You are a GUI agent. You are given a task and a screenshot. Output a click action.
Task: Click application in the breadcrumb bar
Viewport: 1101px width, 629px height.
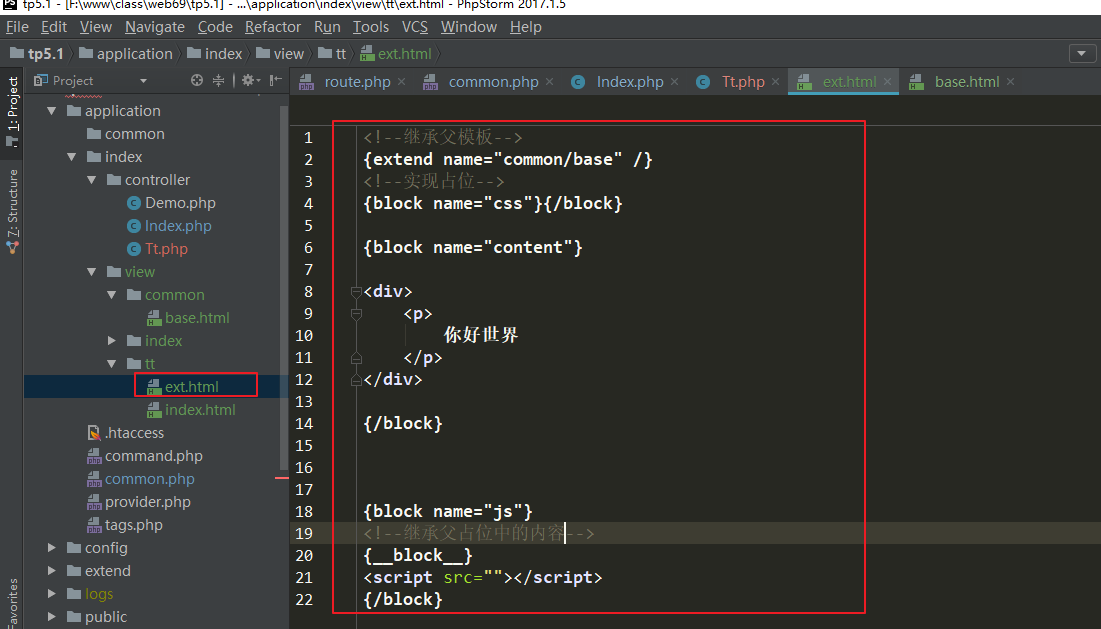pyautogui.click(x=126, y=53)
